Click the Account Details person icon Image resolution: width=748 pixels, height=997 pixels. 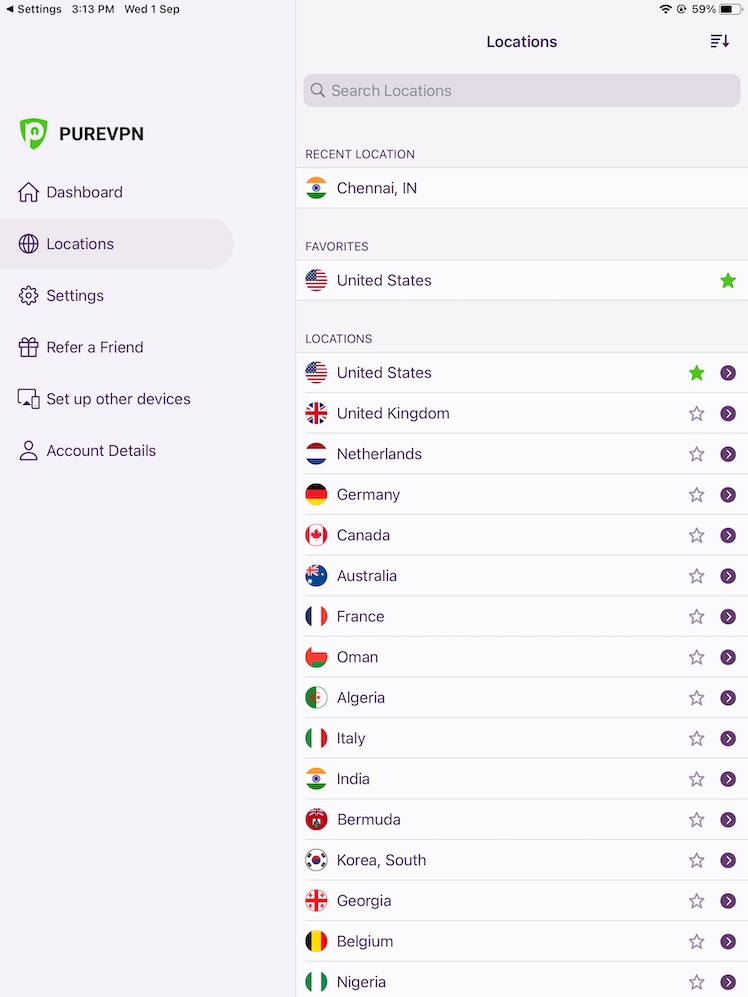(29, 450)
